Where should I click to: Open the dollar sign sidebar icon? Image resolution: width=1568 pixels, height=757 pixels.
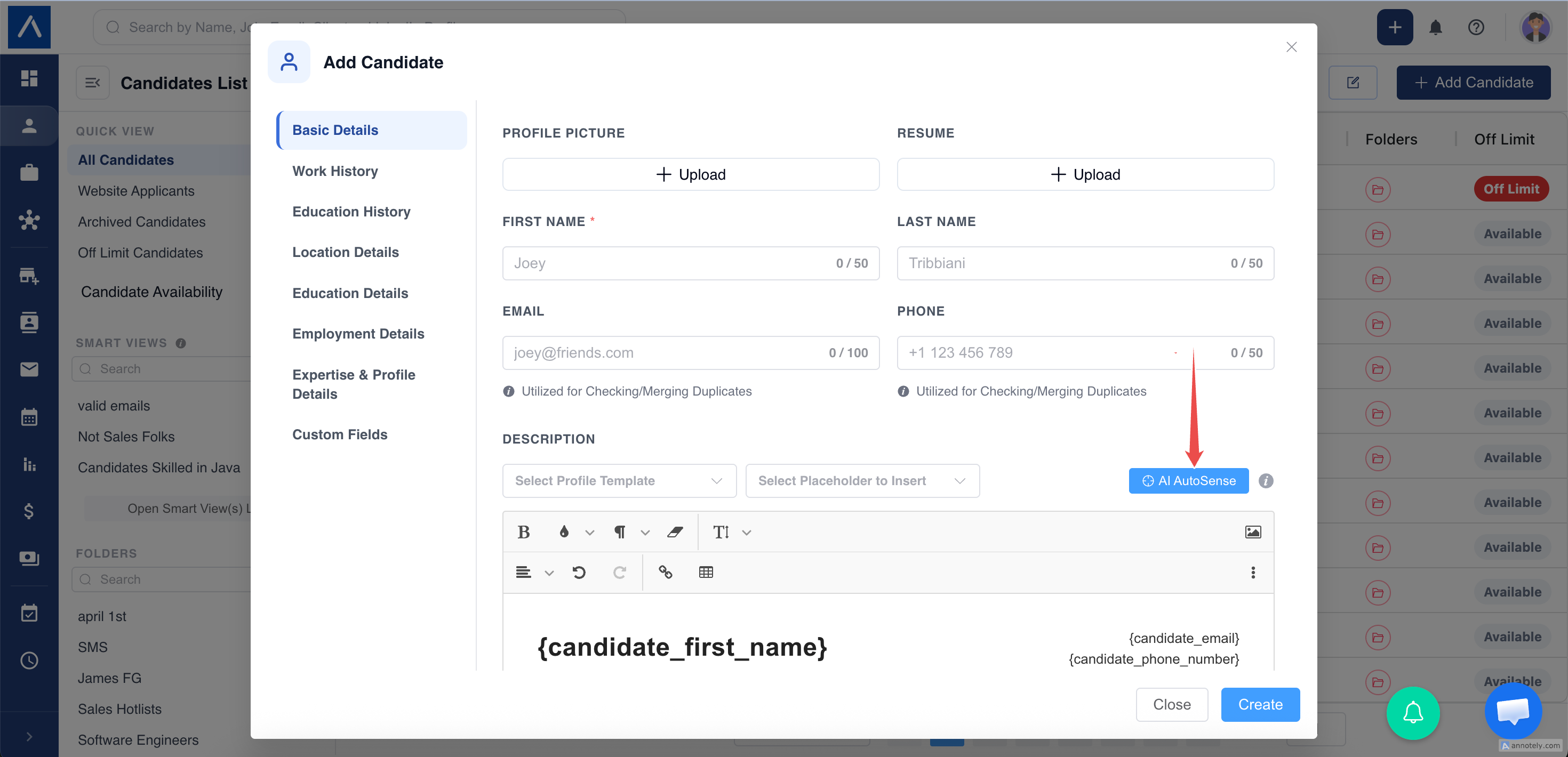(29, 511)
